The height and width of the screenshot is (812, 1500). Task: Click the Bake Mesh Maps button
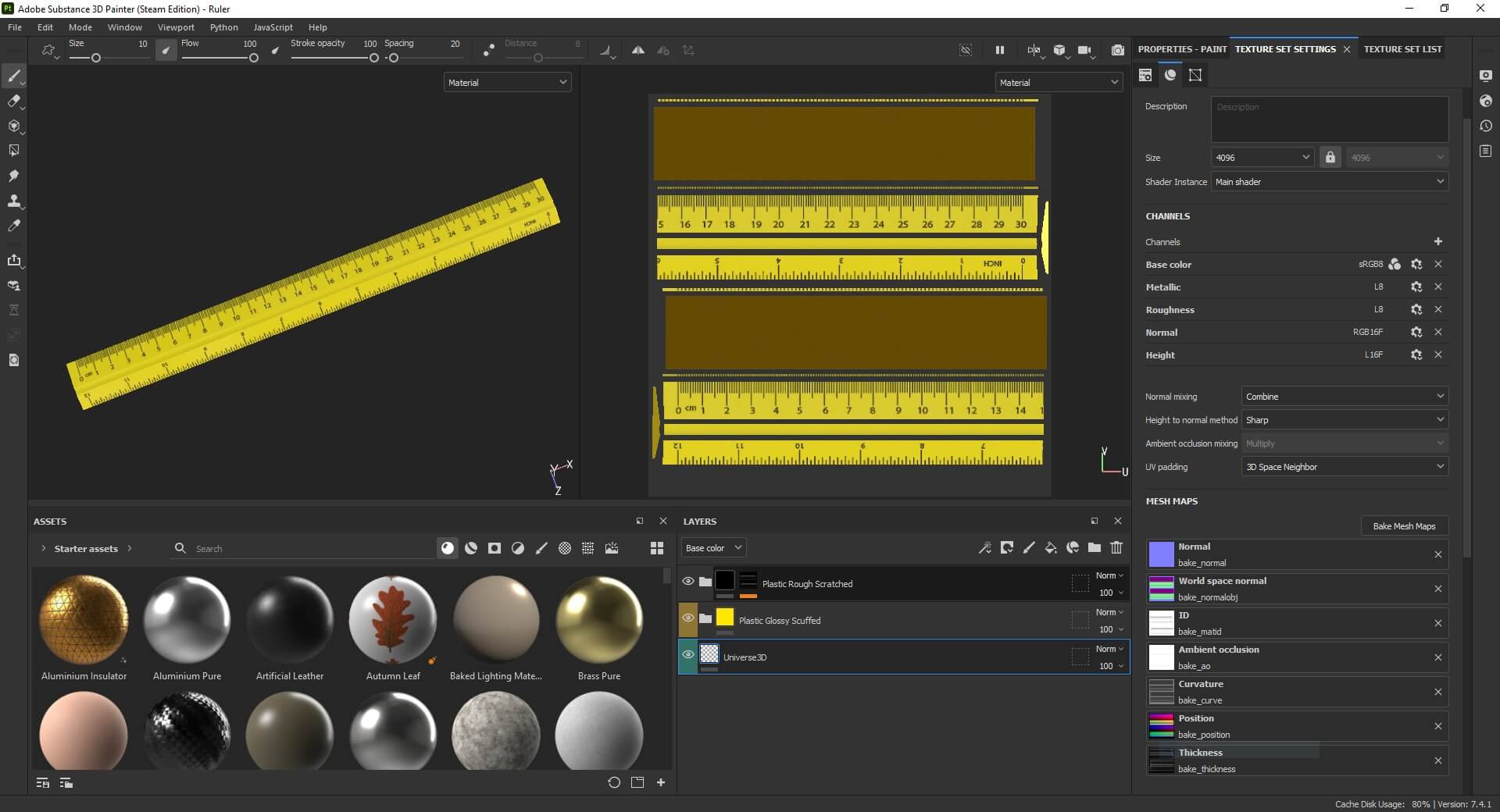pyautogui.click(x=1404, y=526)
